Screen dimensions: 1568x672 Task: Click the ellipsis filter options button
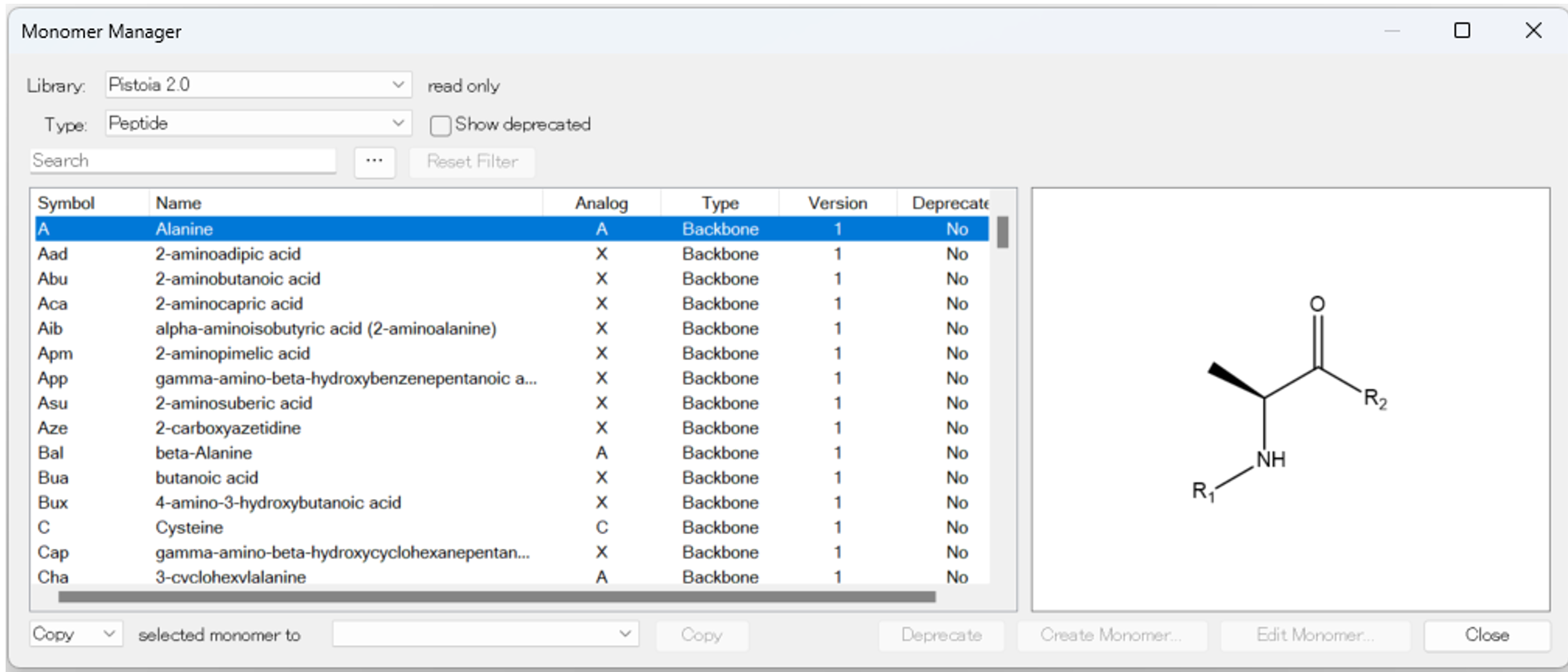tap(374, 162)
